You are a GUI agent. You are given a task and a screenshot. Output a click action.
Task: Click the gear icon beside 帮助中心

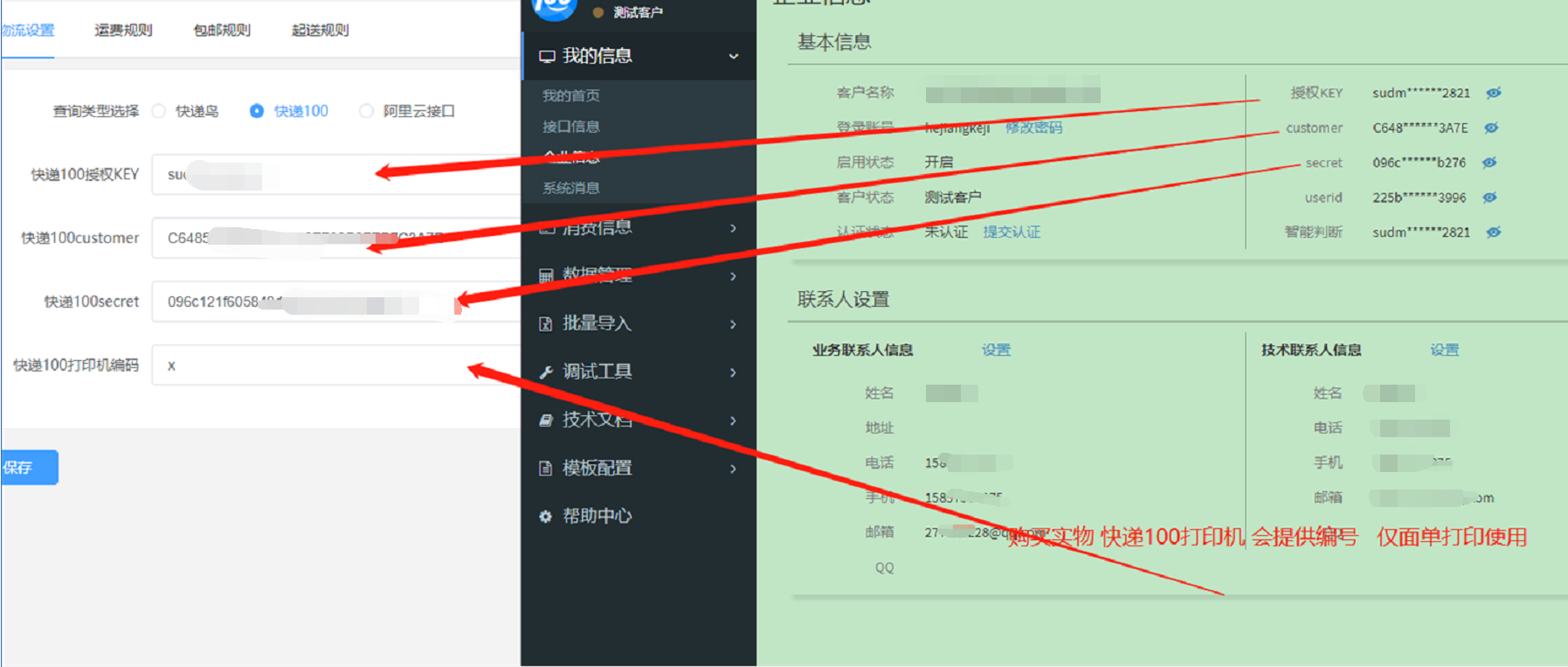pos(546,517)
